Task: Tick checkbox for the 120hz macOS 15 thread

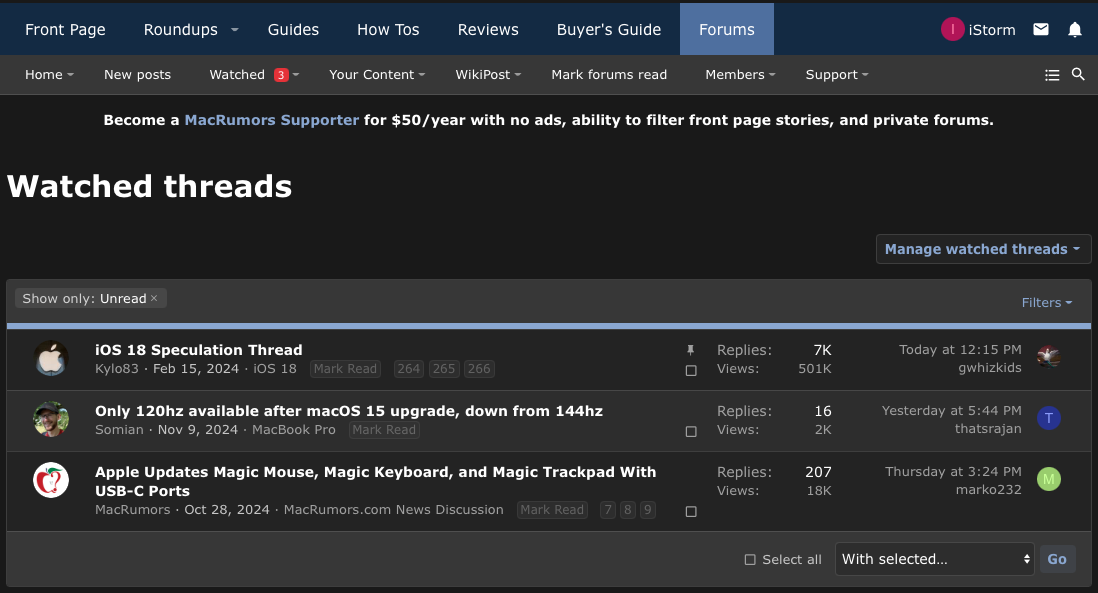Action: pyautogui.click(x=691, y=431)
